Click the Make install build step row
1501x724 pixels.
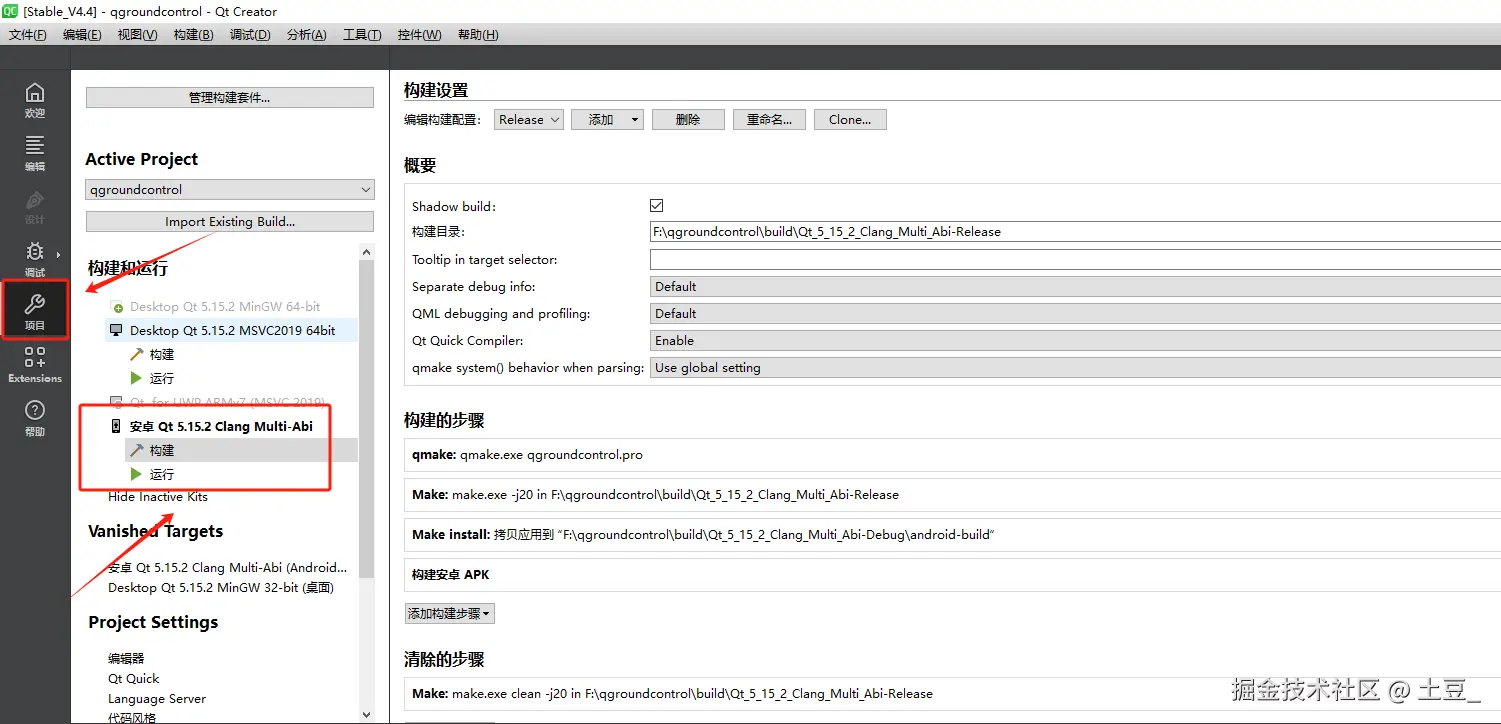tap(952, 534)
